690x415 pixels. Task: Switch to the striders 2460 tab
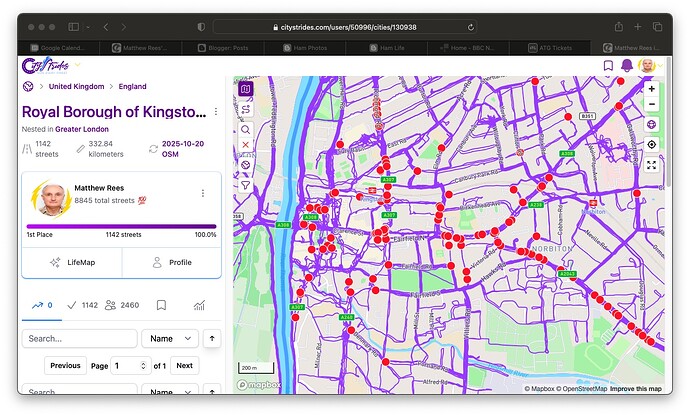[122, 305]
